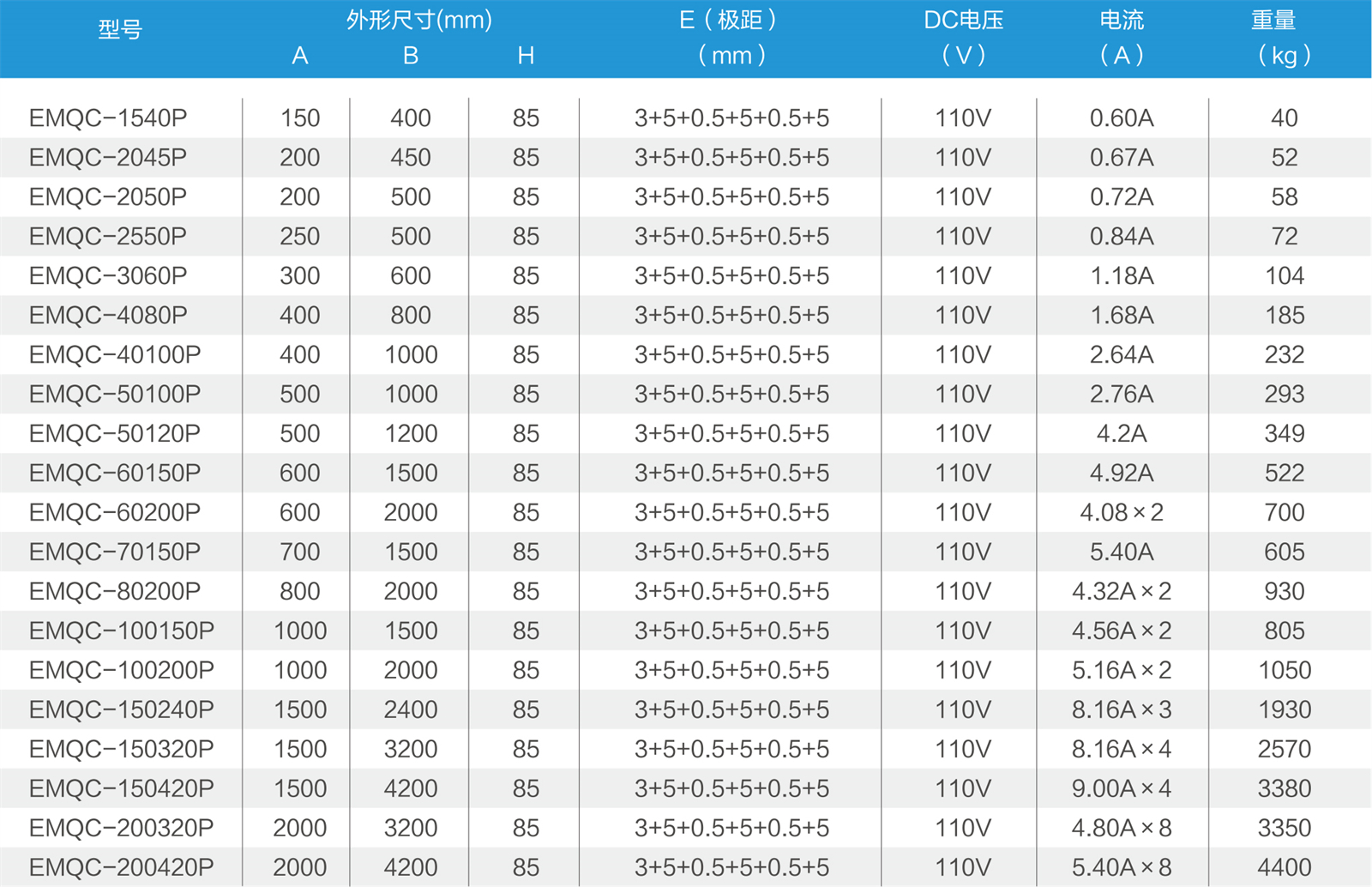Click the 0.60A current value
The image size is (1372, 887).
[1121, 118]
